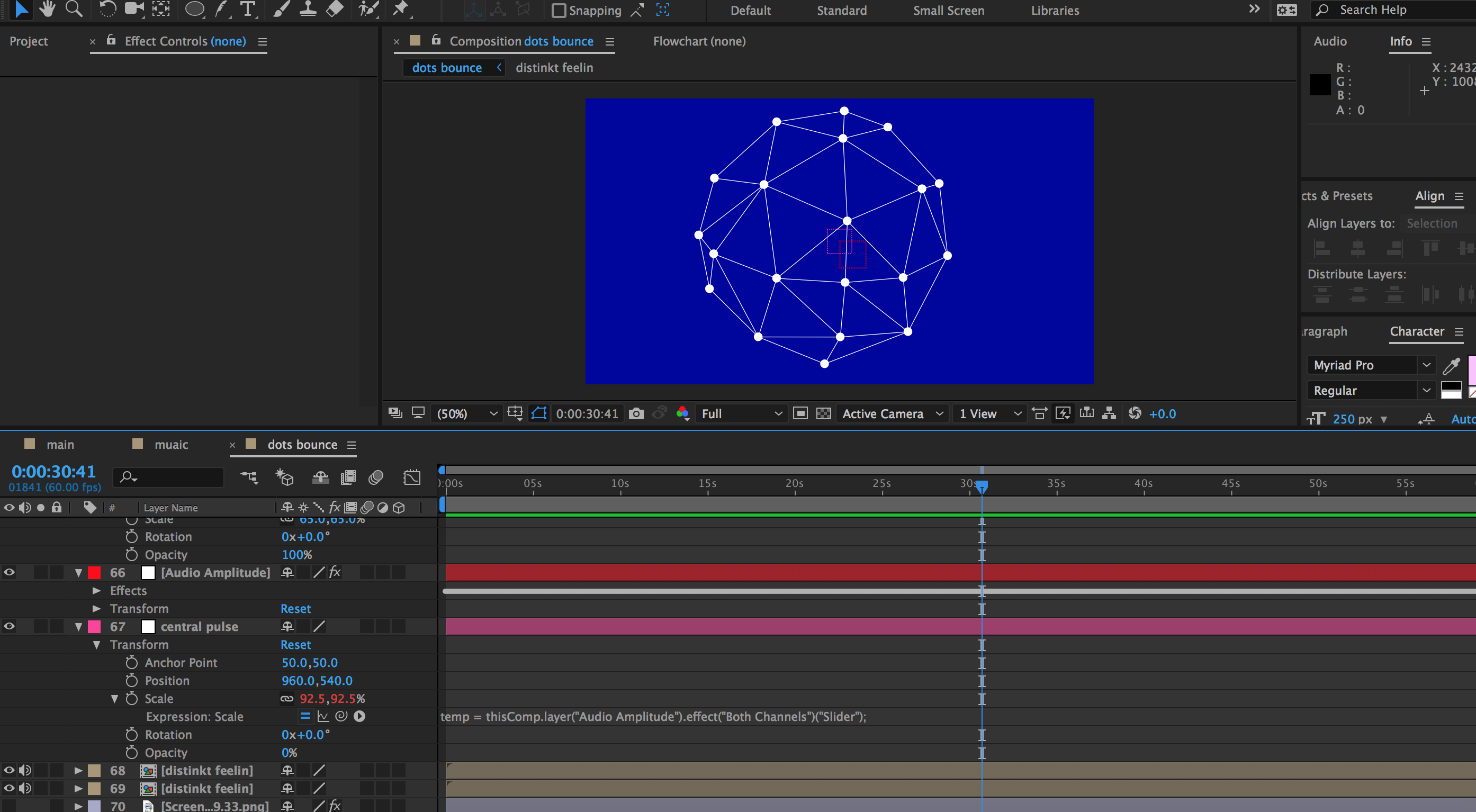1476x812 pixels.
Task: Take a snapshot with camera icon
Action: click(x=636, y=414)
